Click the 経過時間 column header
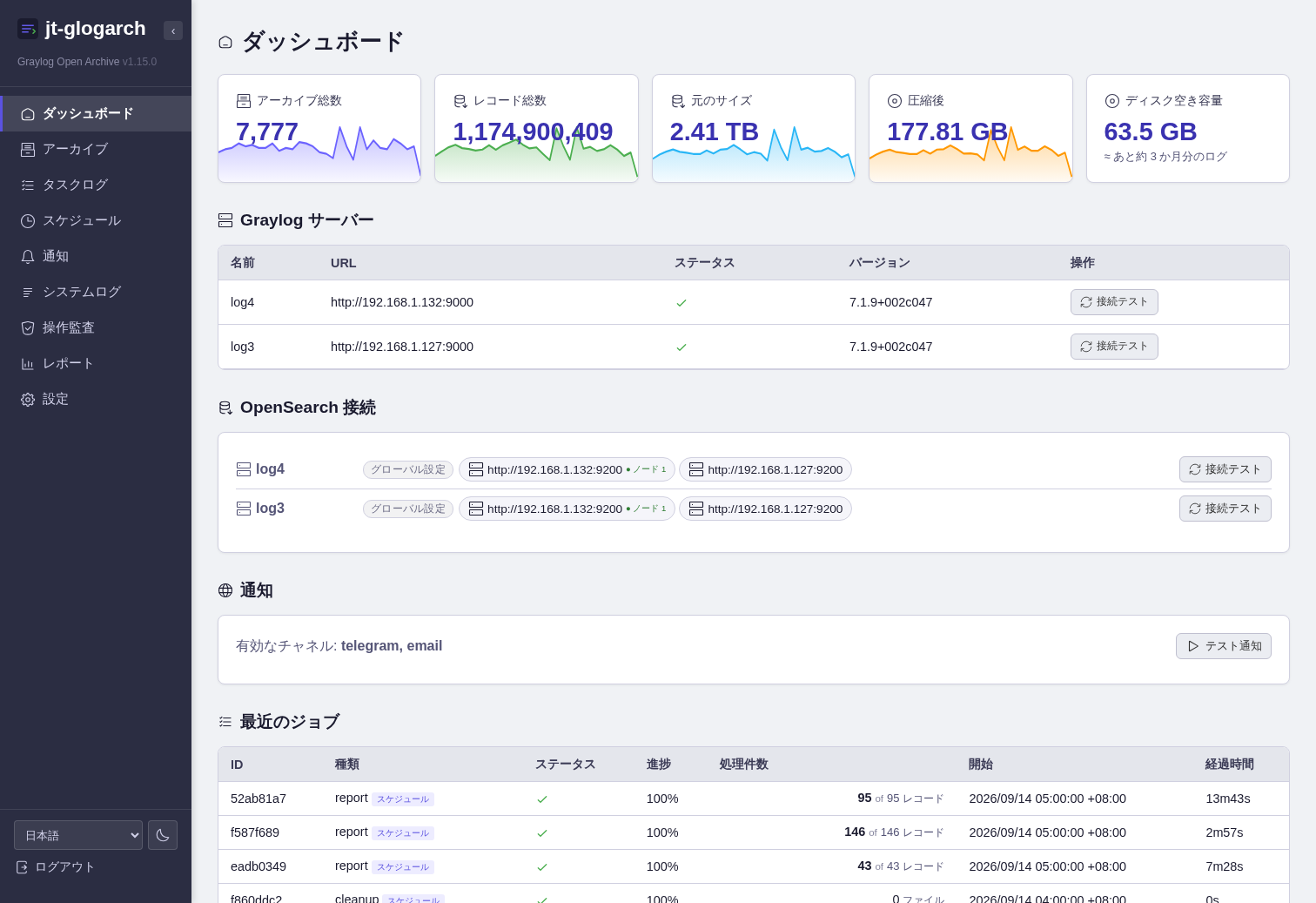This screenshot has height=903, width=1316. [x=1230, y=765]
